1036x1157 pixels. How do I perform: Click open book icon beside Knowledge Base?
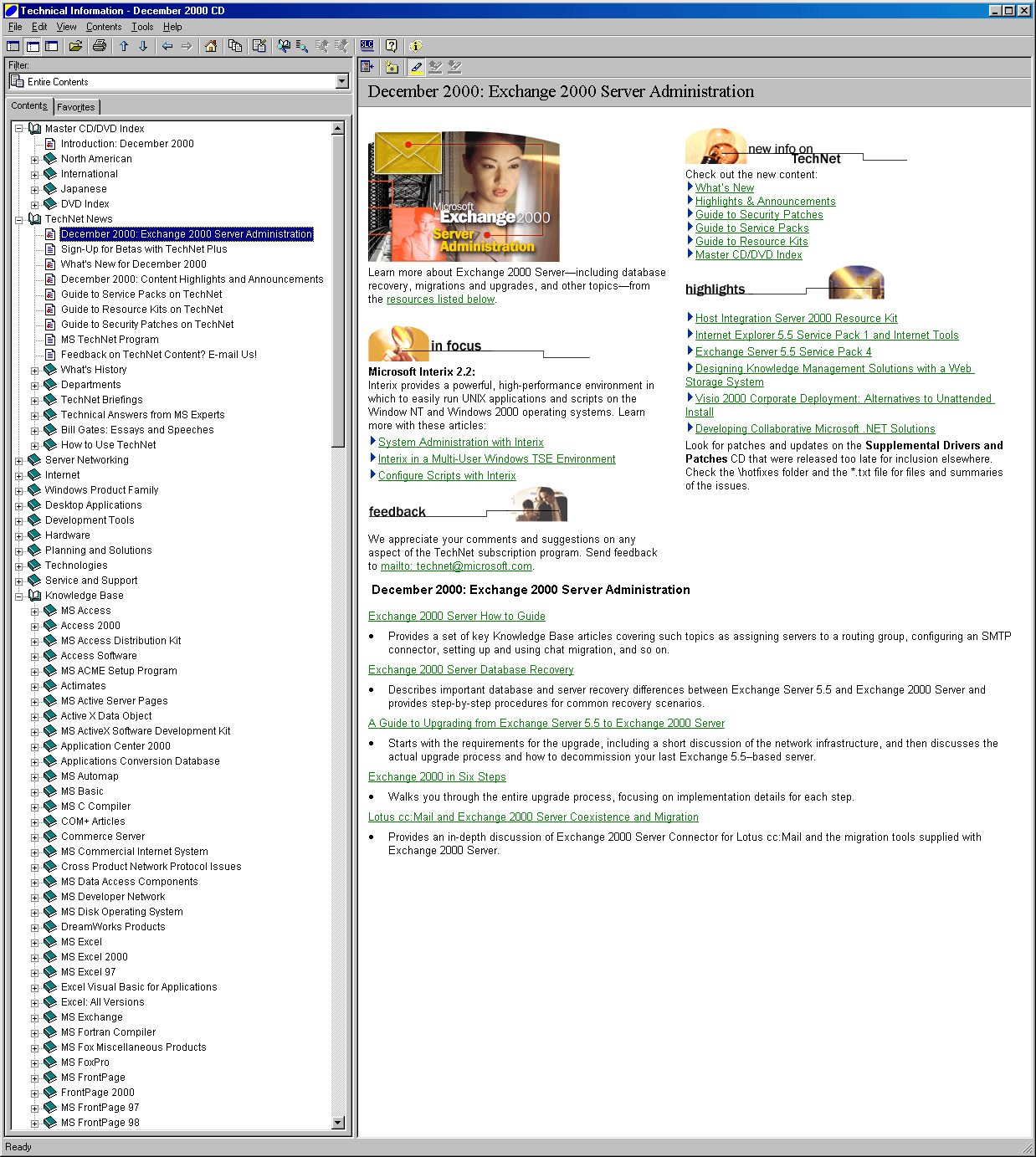[x=34, y=596]
